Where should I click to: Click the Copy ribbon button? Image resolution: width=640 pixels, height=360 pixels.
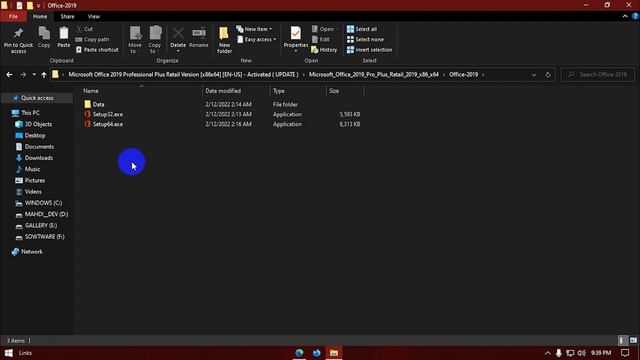(44, 38)
